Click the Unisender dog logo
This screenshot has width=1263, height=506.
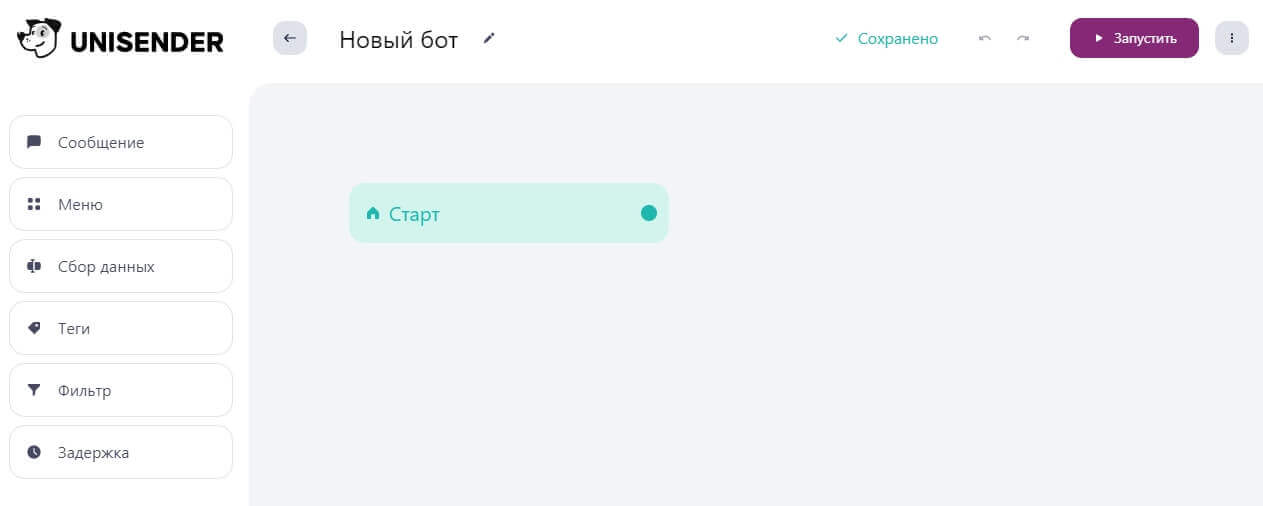pyautogui.click(x=38, y=38)
